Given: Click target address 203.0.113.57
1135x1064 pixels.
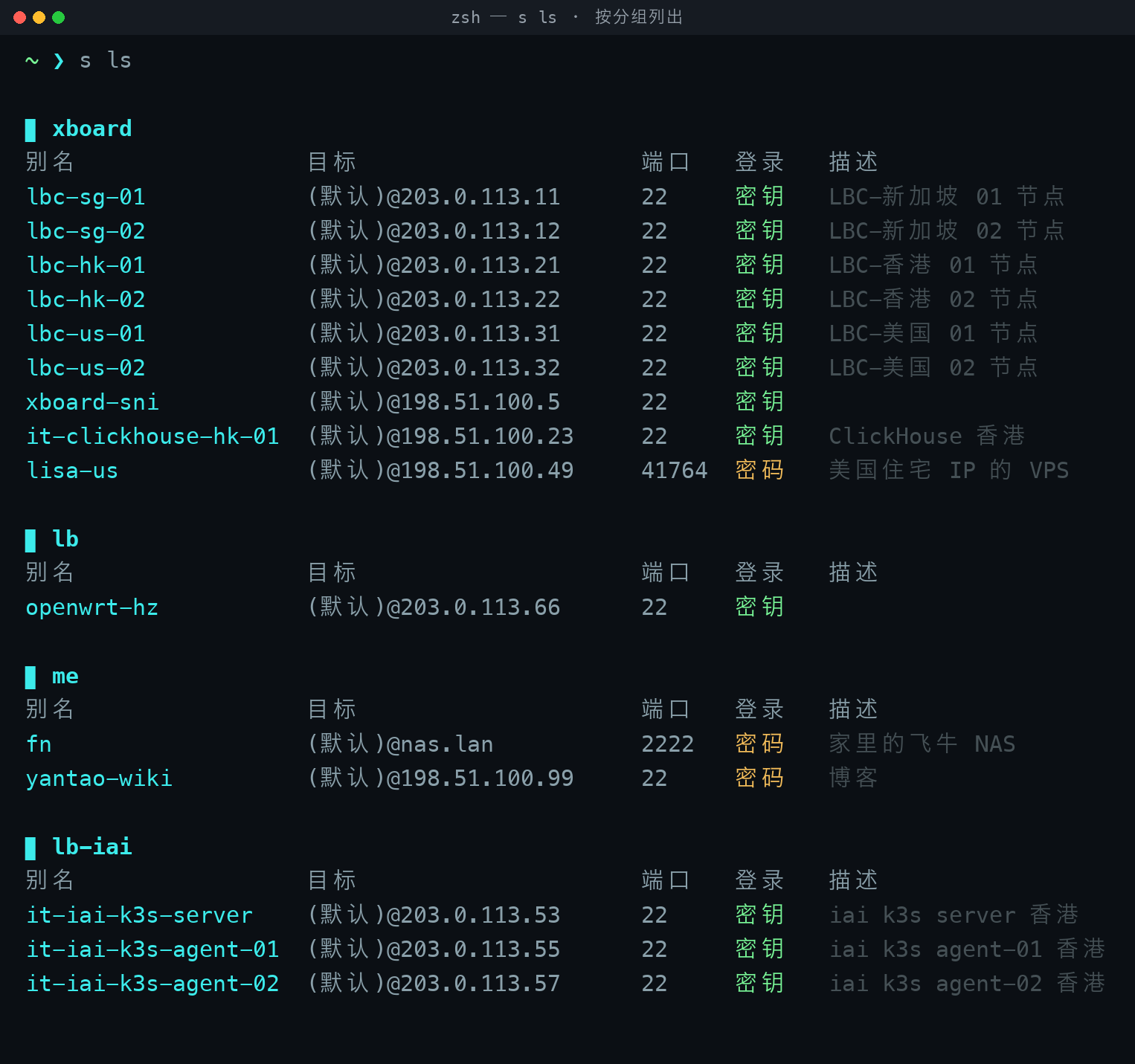Looking at the screenshot, I should coord(481,984).
